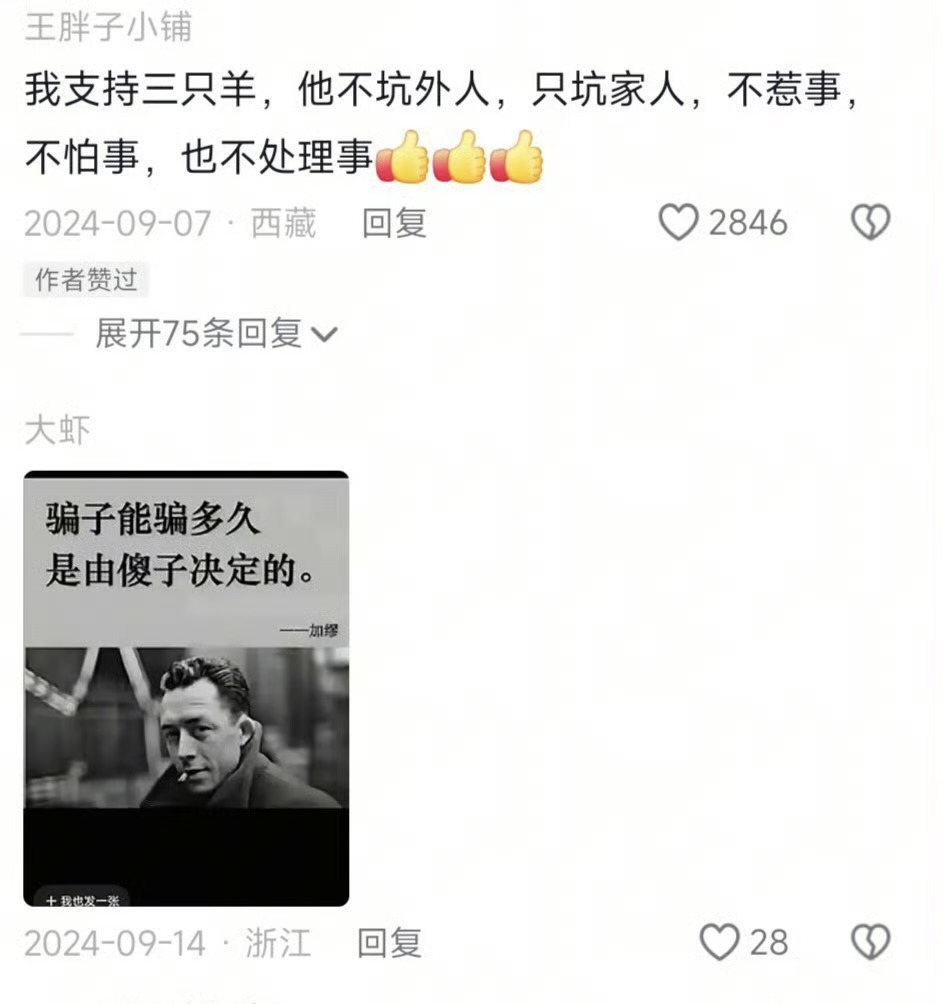Tap broken heart on 大虾's comment
The width and height of the screenshot is (942, 1004).
click(870, 942)
